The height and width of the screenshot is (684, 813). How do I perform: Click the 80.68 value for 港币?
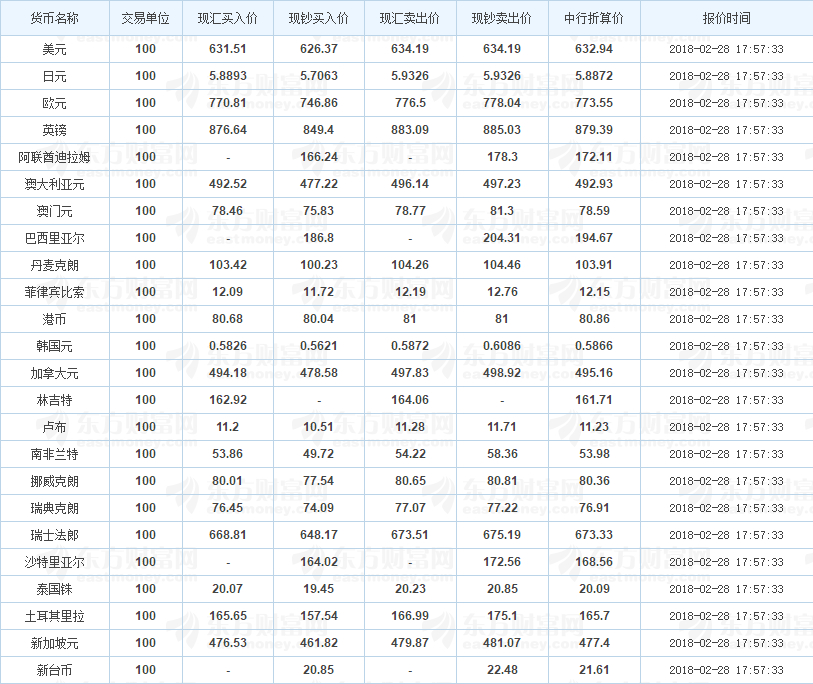coord(228,318)
